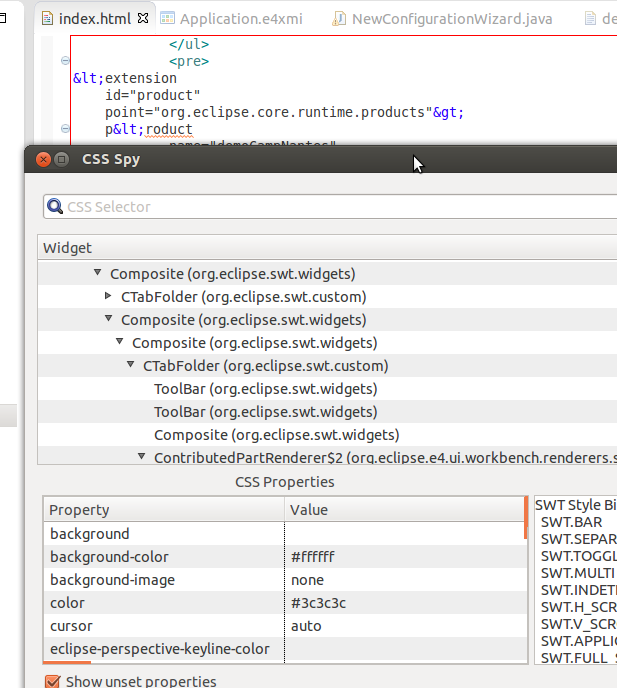Click the </ul> line in the editor
The image size is (617, 688).
click(189, 44)
